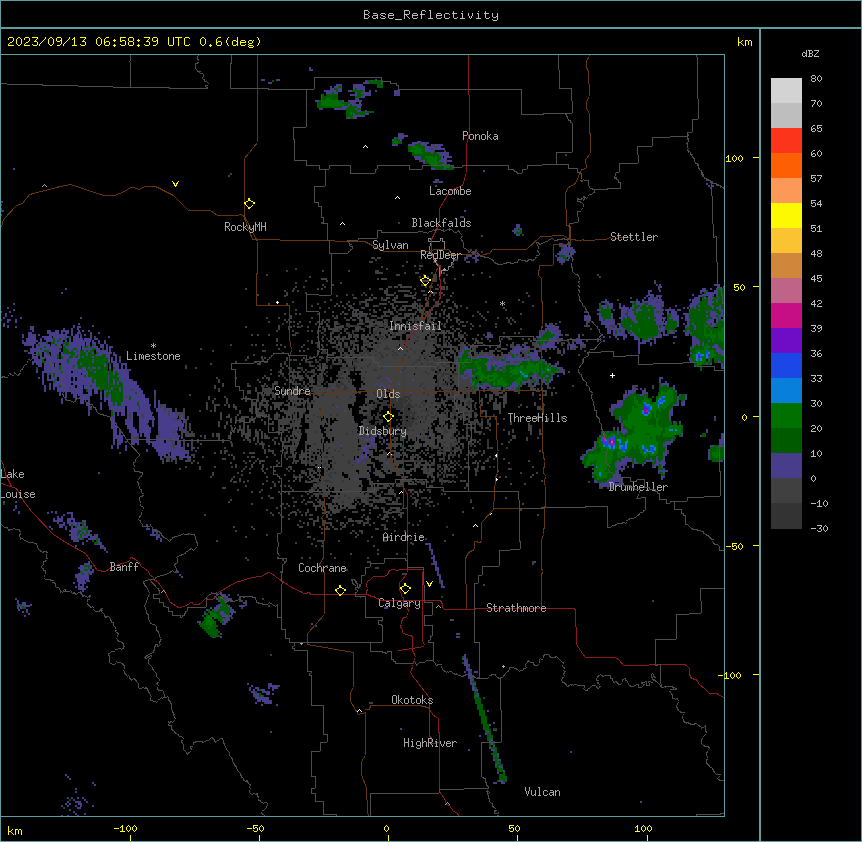Click the yellow diamond marker near RockyMH
Screen dimensions: 862x842
(x=250, y=204)
